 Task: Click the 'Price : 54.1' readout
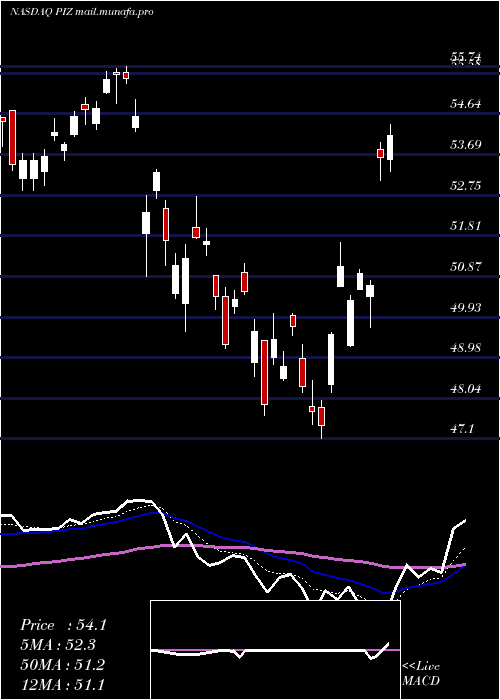(x=63, y=625)
